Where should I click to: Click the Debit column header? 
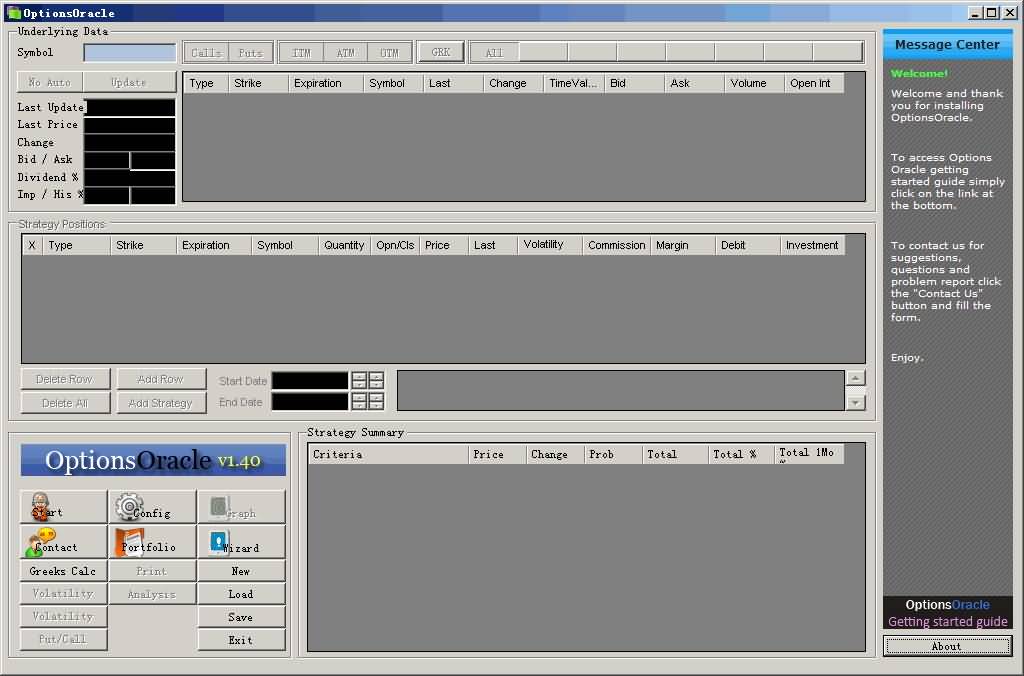point(748,245)
